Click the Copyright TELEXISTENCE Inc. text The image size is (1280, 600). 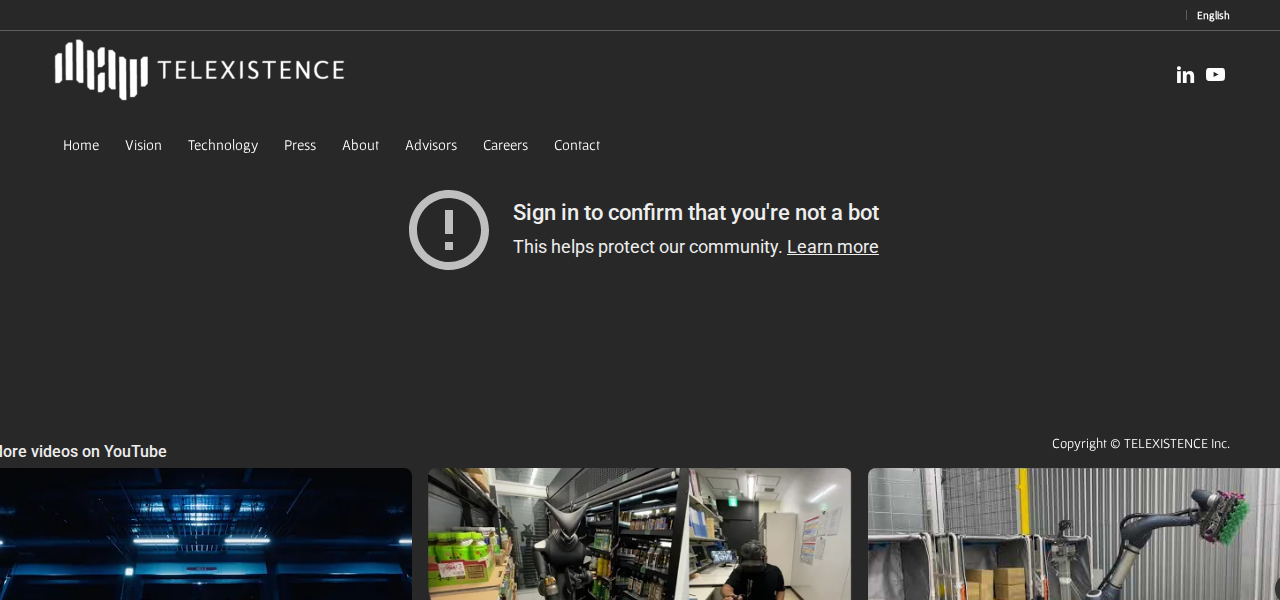pyautogui.click(x=1140, y=444)
